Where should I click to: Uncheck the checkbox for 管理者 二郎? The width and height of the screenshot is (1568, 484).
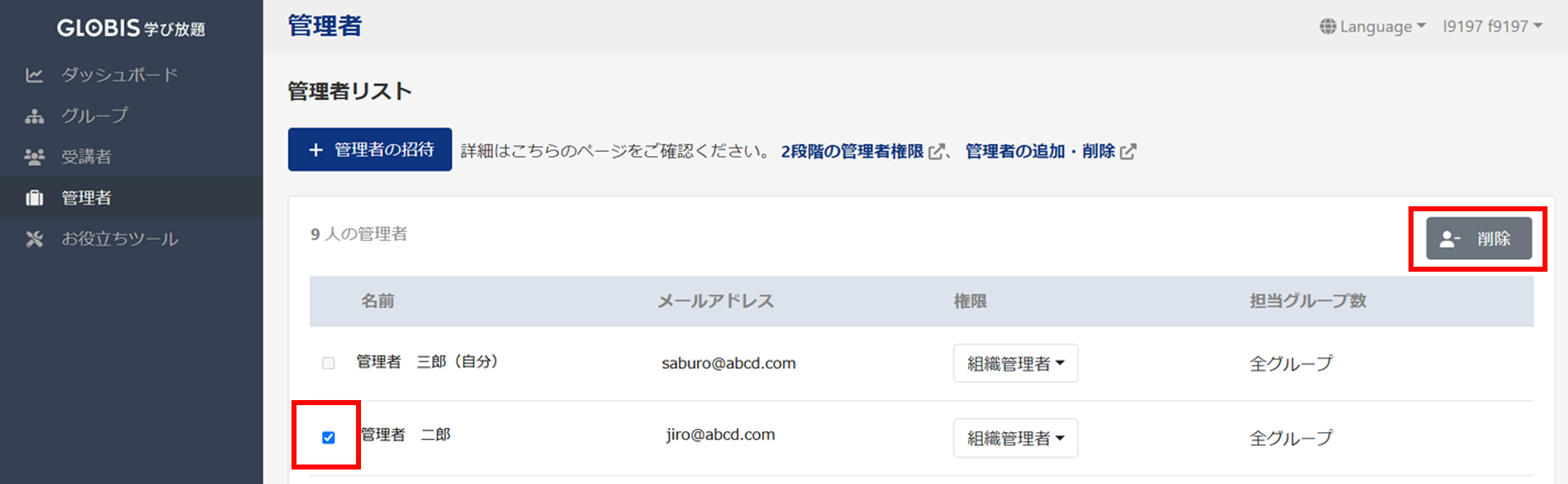pyautogui.click(x=328, y=437)
